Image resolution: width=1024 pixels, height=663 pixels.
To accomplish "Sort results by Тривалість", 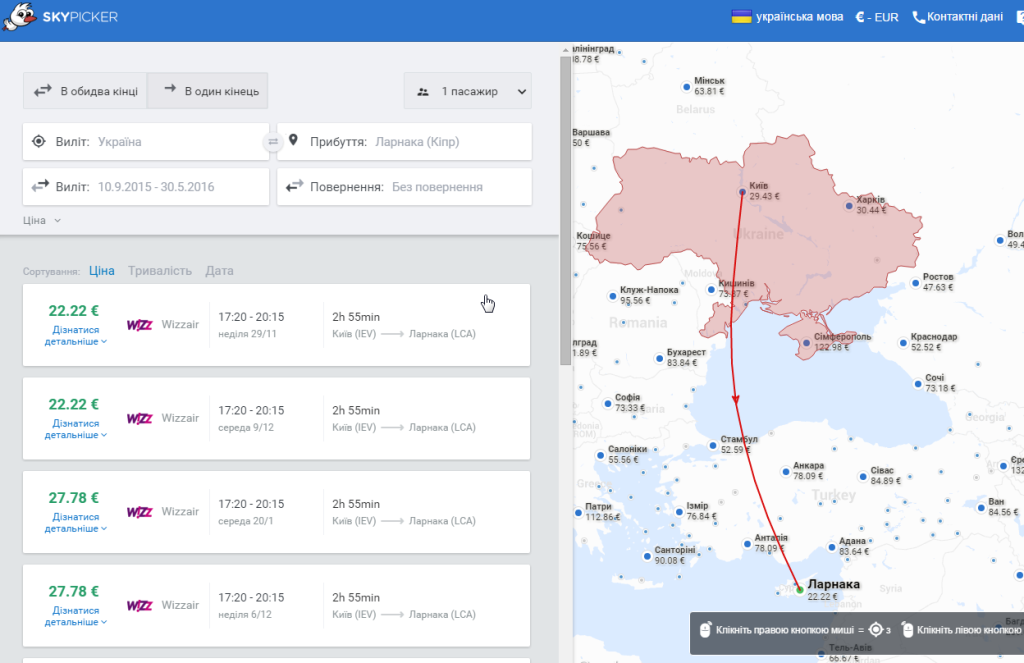I will pos(160,270).
